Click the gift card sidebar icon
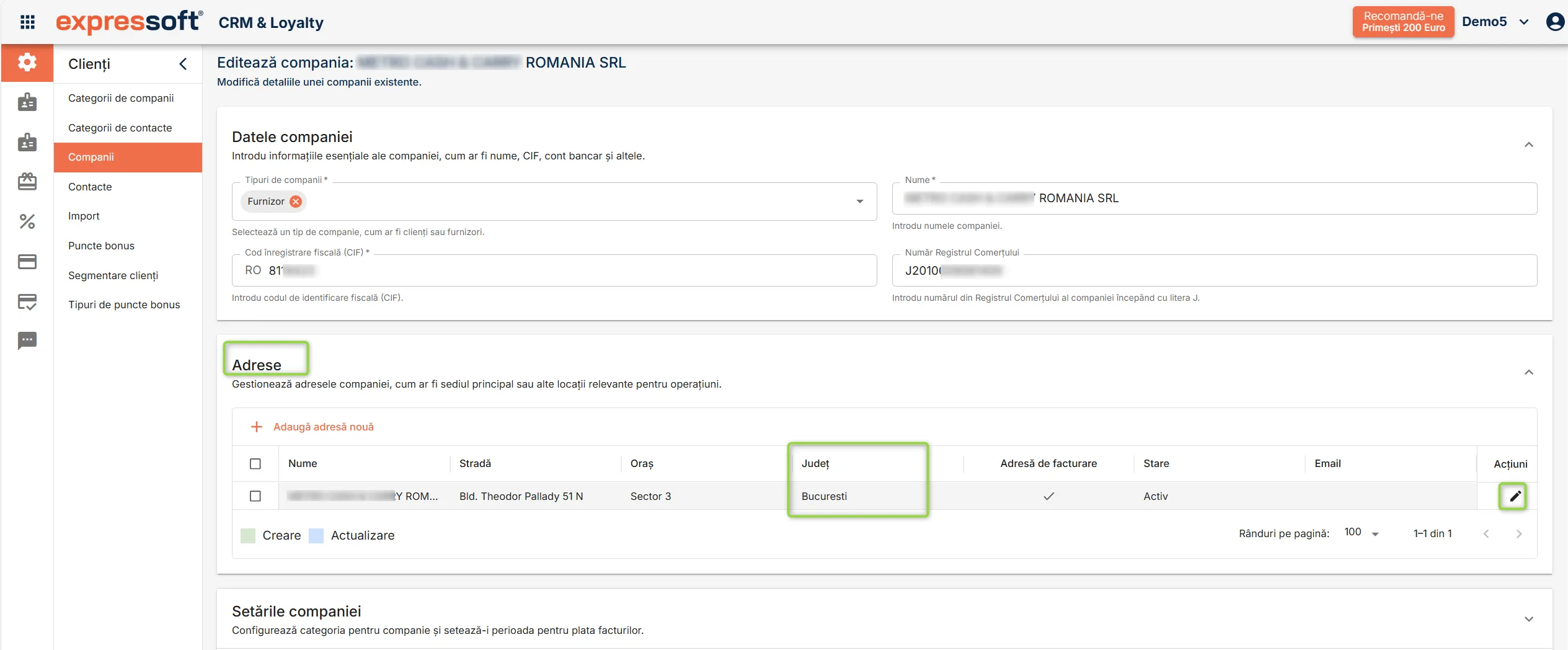This screenshot has width=1568, height=650. coord(27,182)
